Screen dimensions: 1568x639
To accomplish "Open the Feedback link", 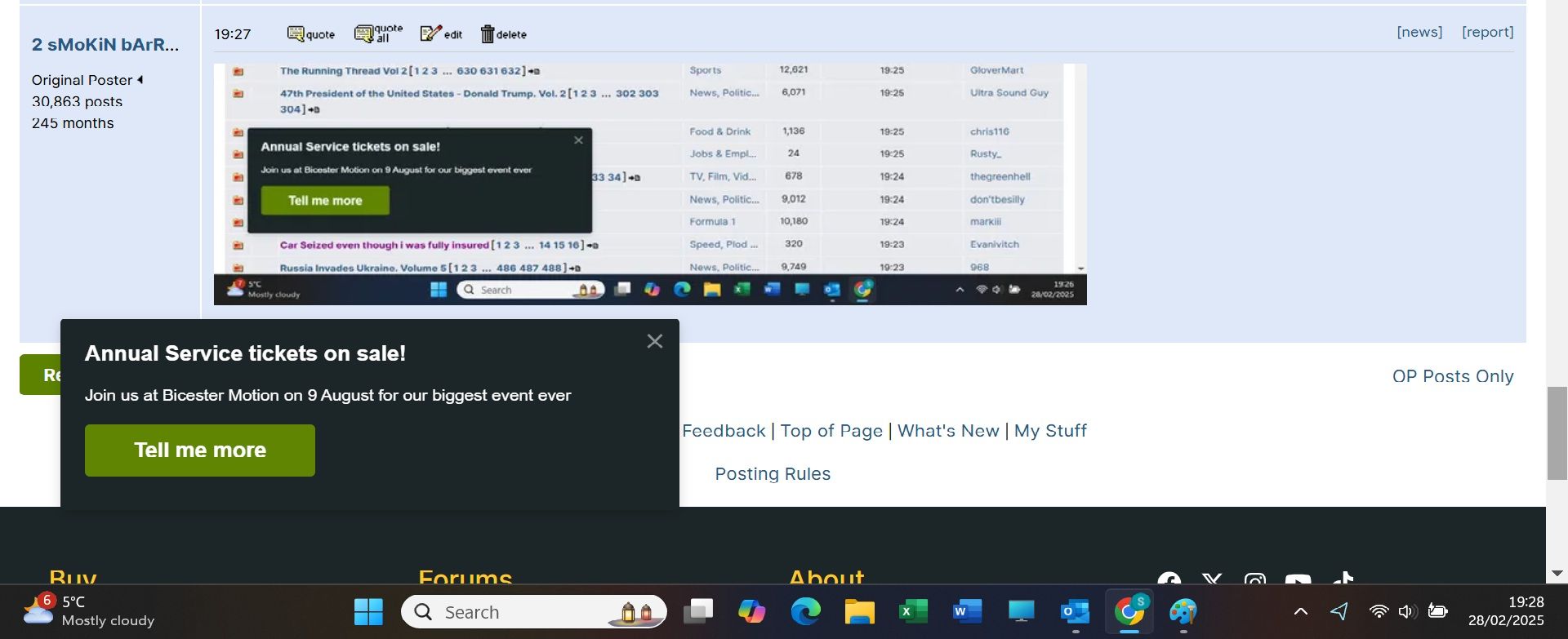I will pos(724,431).
